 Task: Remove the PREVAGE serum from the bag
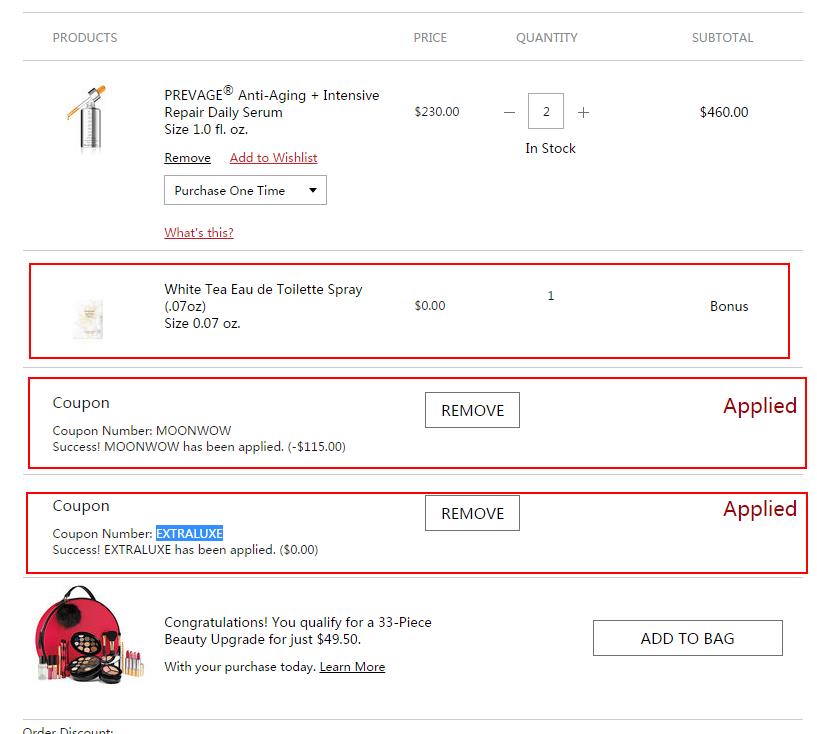point(188,158)
